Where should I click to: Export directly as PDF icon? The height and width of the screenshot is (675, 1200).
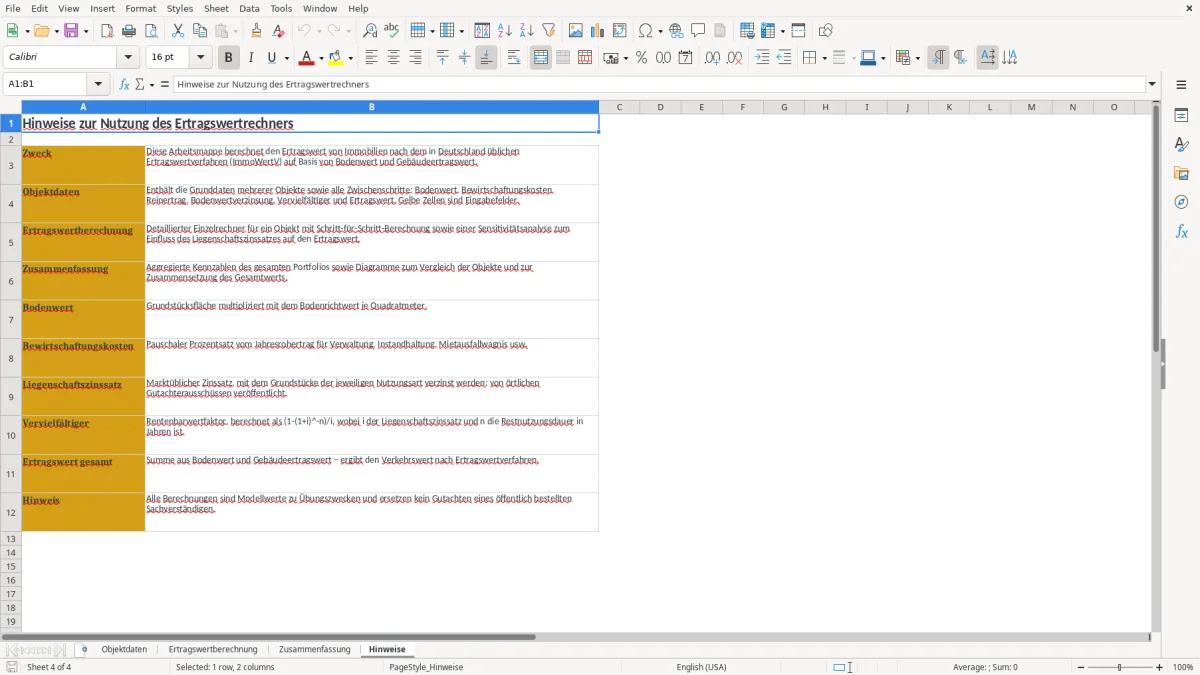(107, 31)
